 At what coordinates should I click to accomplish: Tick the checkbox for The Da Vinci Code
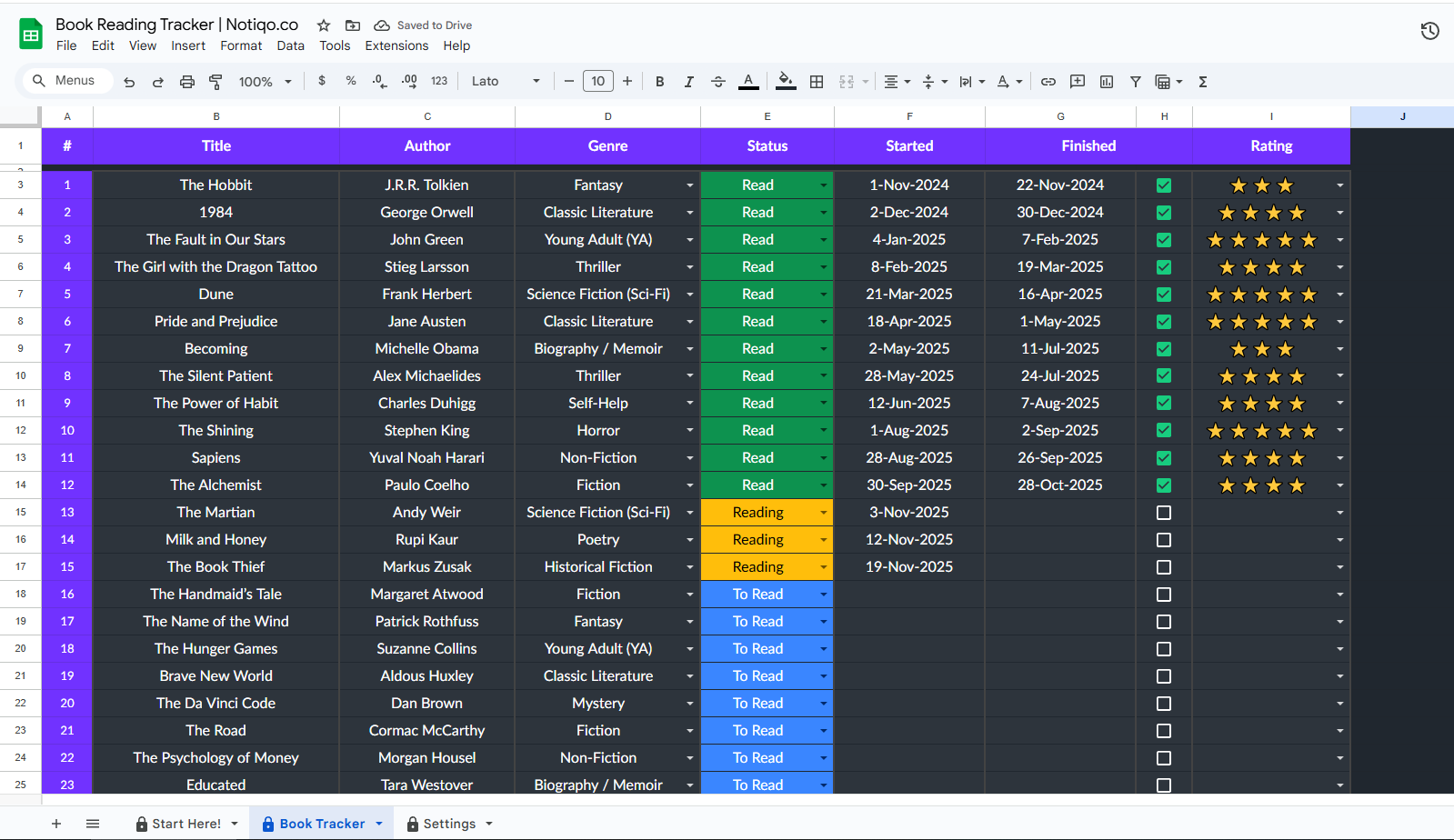(x=1163, y=704)
